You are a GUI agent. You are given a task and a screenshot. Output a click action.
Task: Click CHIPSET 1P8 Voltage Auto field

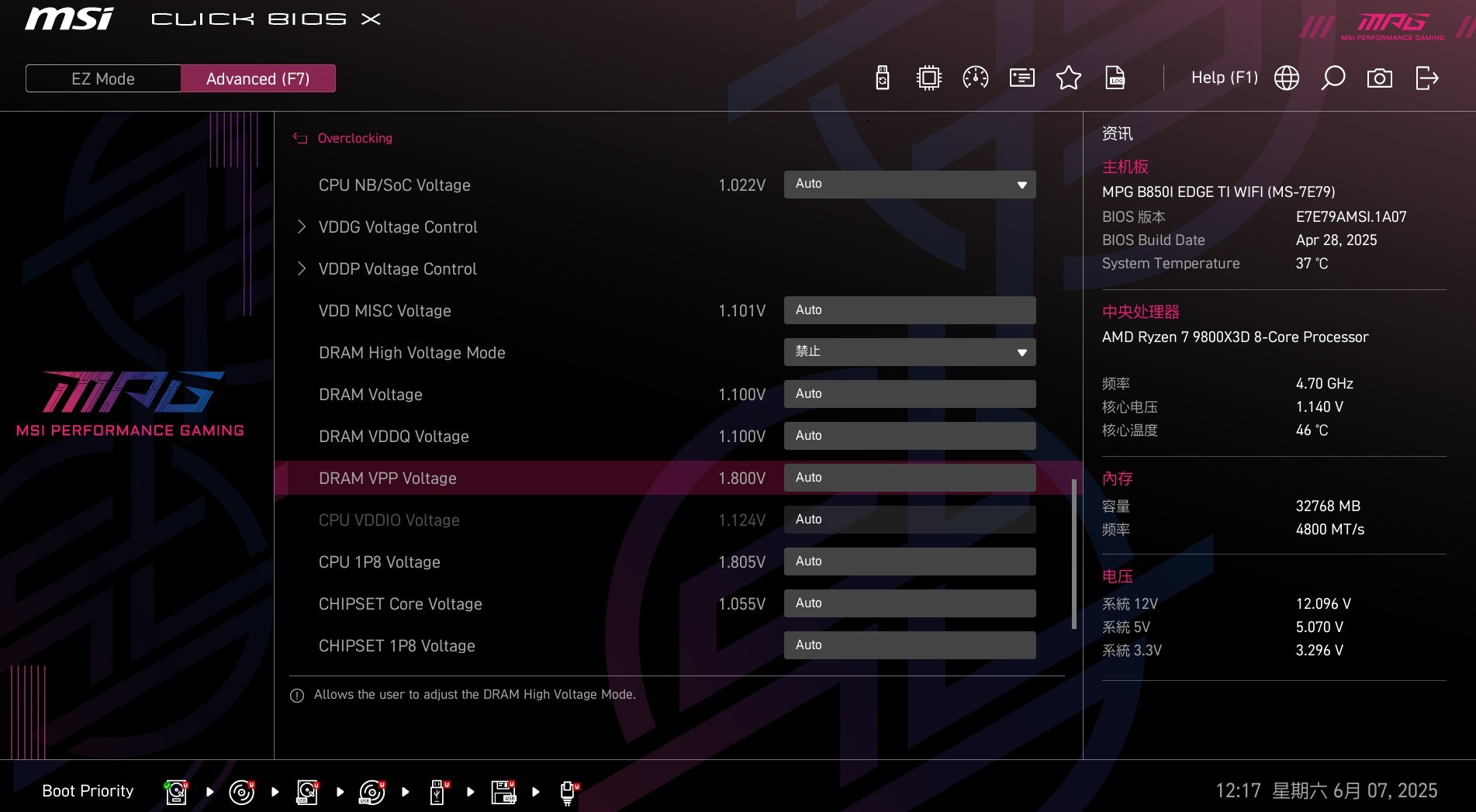pyautogui.click(x=910, y=645)
